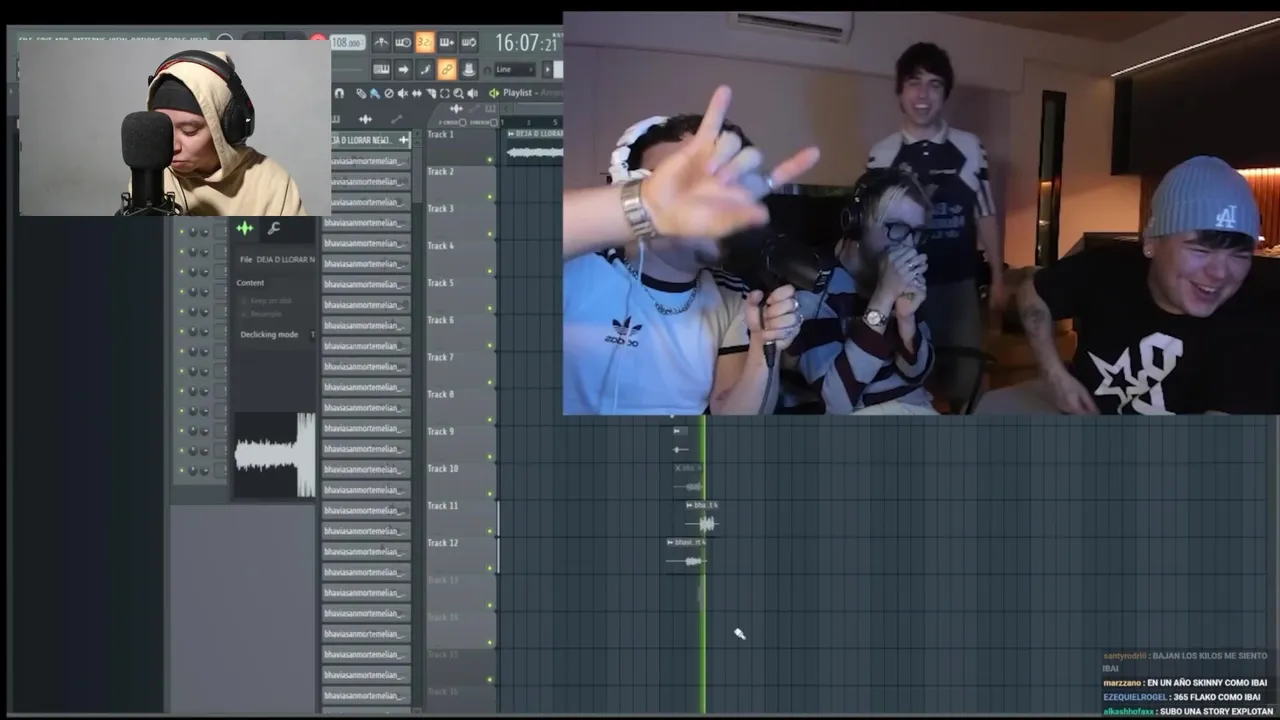1280x720 pixels.
Task: Select the playlist Delete tool
Action: 389,93
